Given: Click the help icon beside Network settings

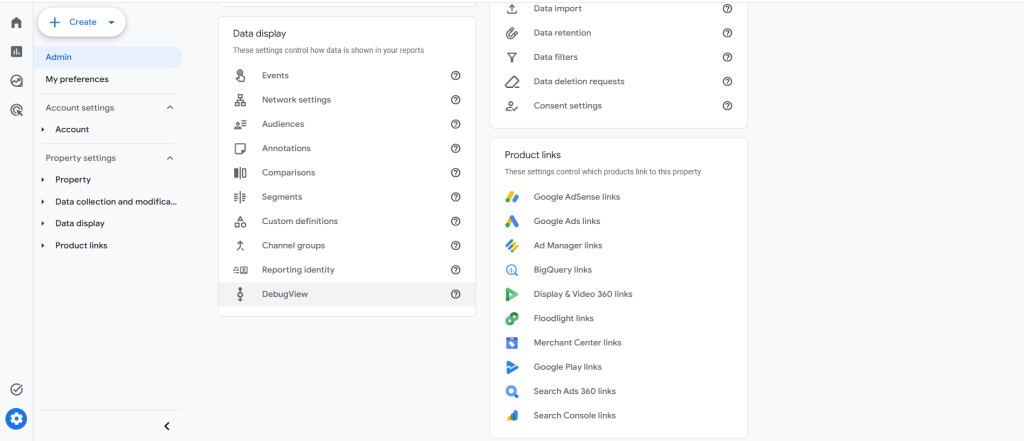Looking at the screenshot, I should click(x=456, y=100).
